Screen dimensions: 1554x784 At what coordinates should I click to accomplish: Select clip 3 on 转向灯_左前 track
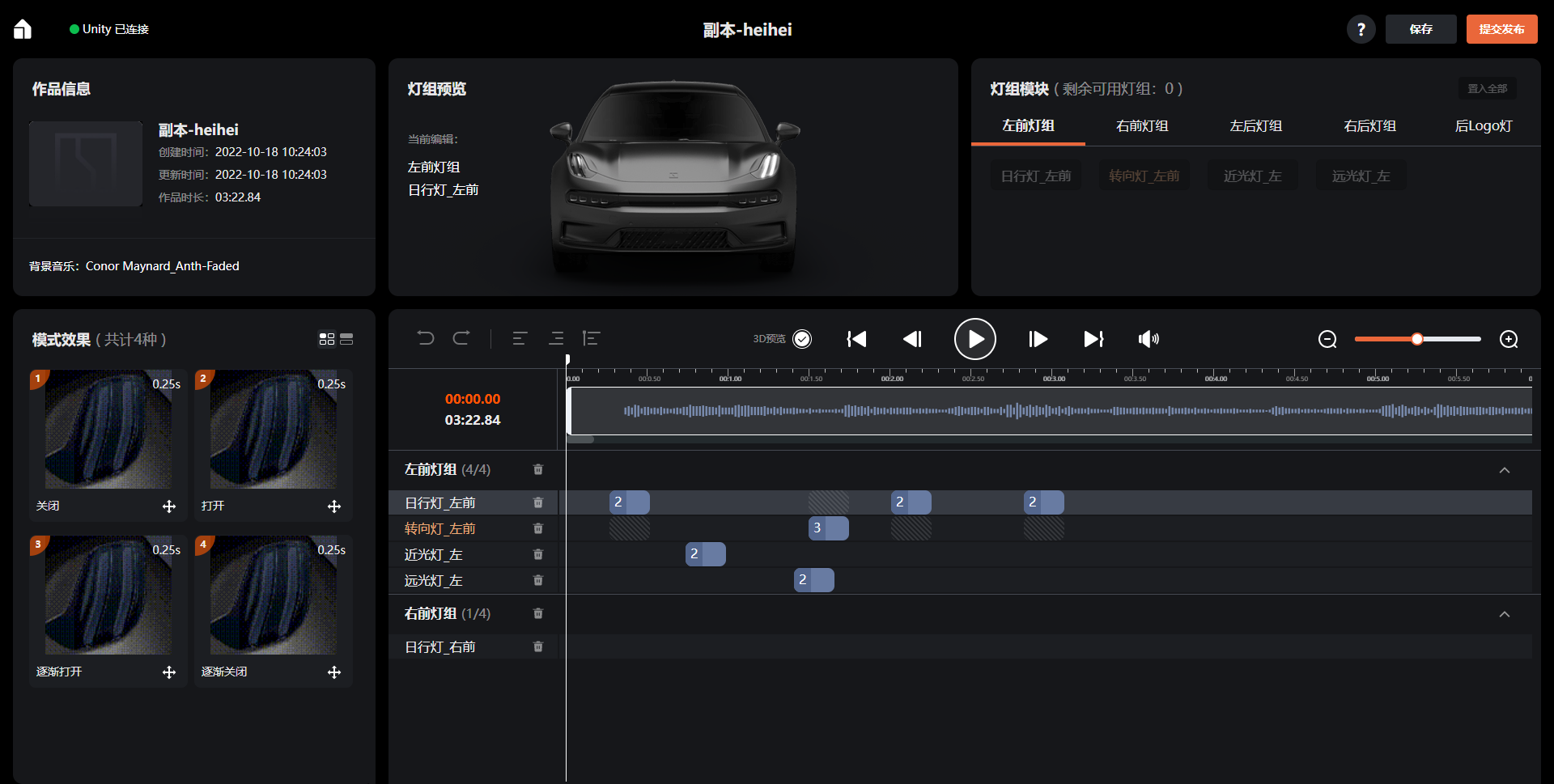[x=828, y=528]
